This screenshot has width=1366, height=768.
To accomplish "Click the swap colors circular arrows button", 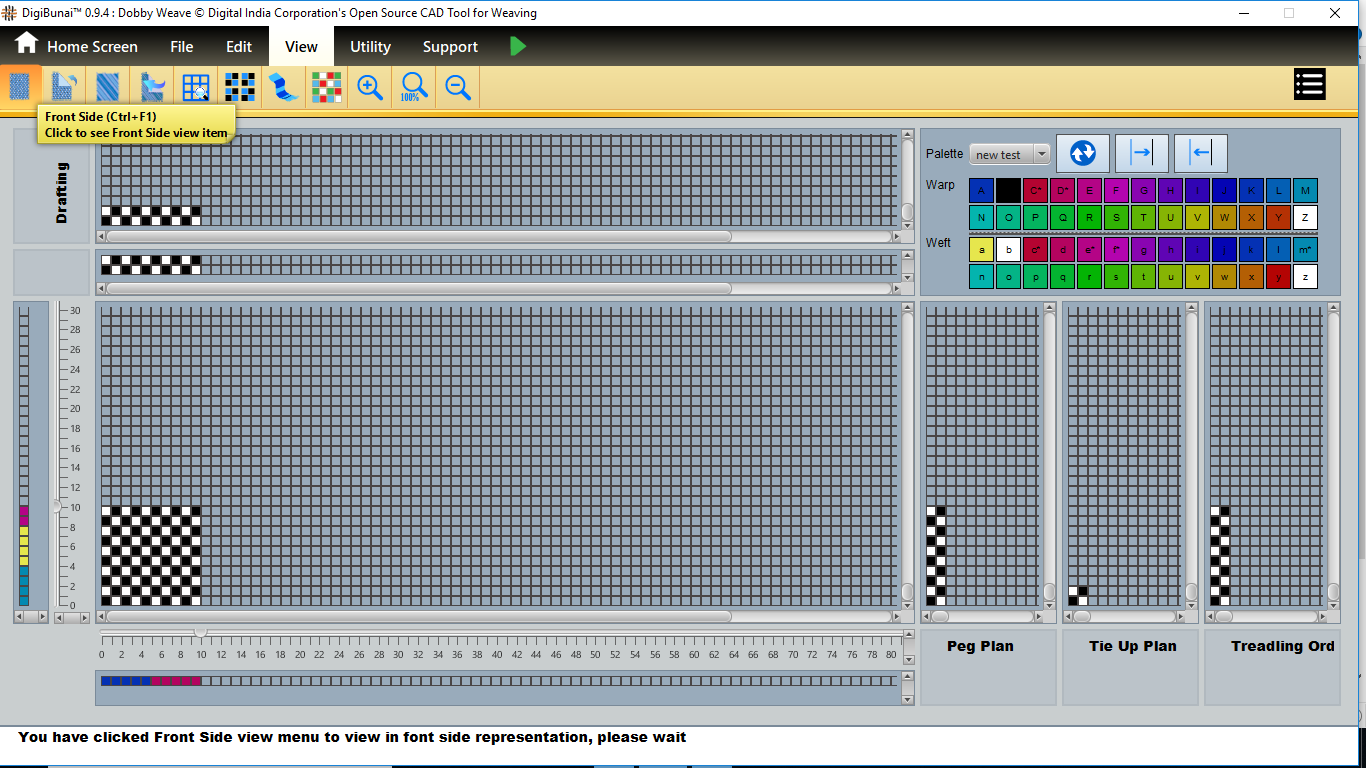I will click(1082, 153).
